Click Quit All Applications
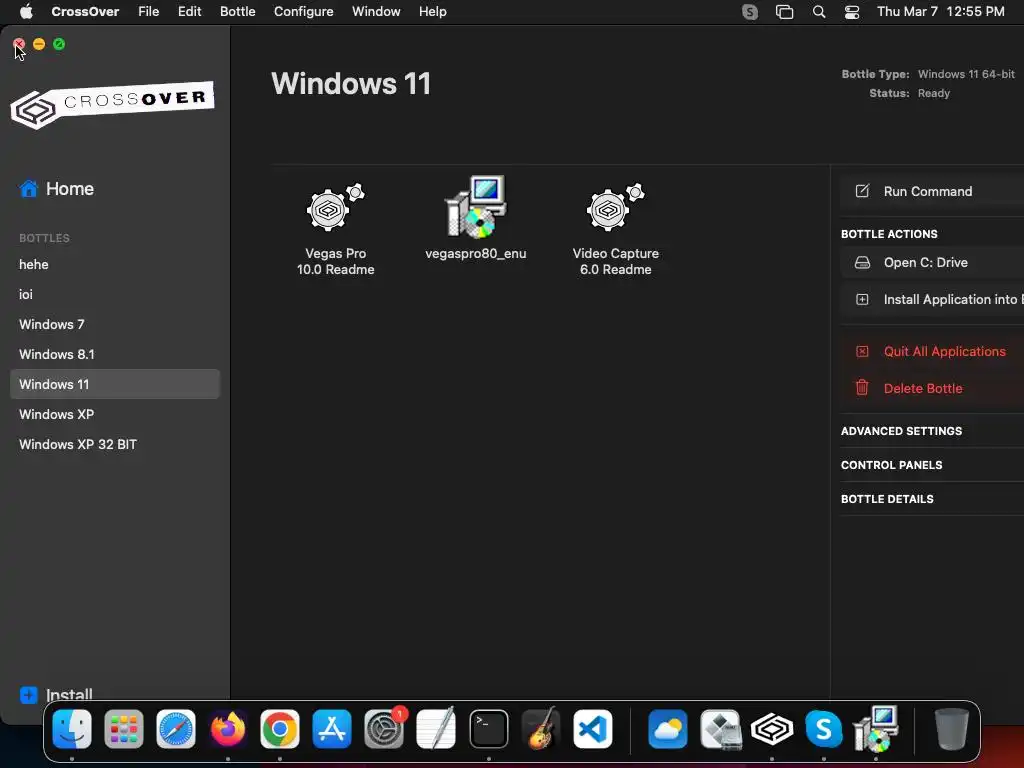This screenshot has height=768, width=1024. pos(932,351)
